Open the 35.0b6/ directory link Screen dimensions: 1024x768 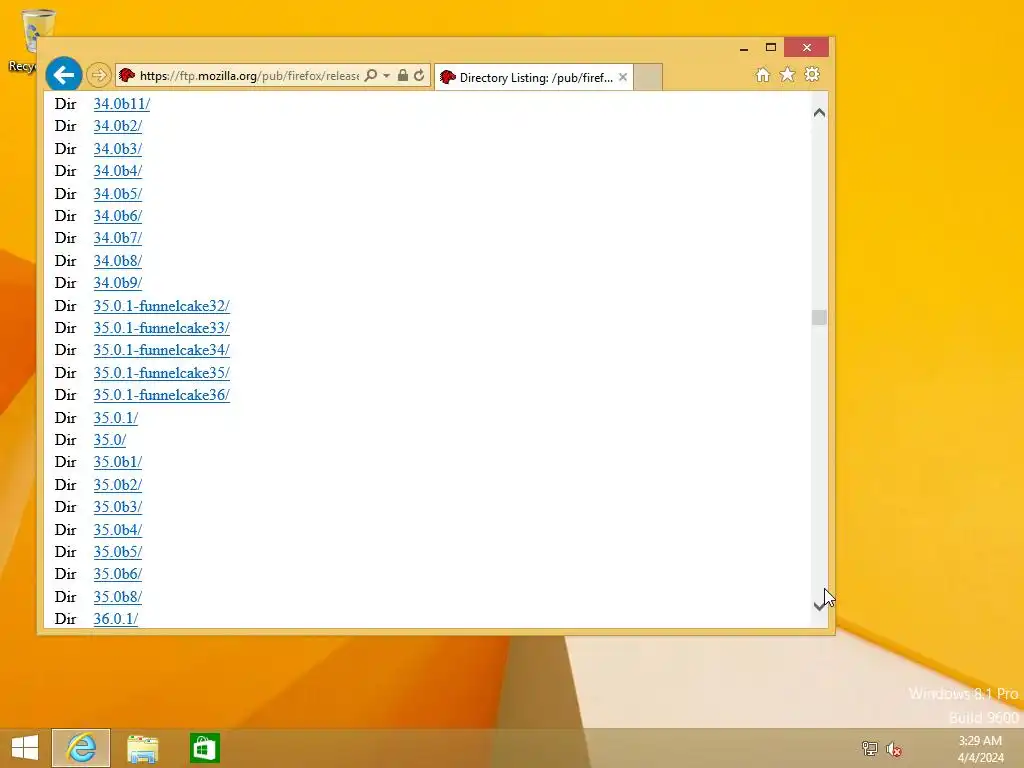pos(118,574)
